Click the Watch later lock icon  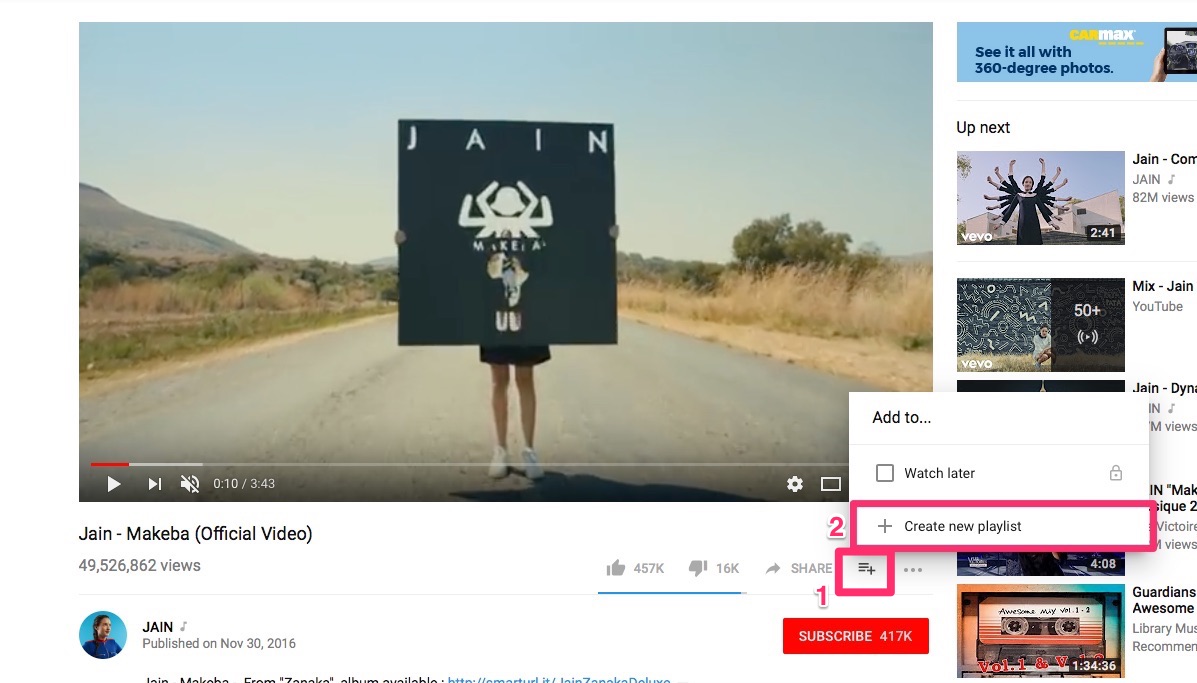[1115, 473]
